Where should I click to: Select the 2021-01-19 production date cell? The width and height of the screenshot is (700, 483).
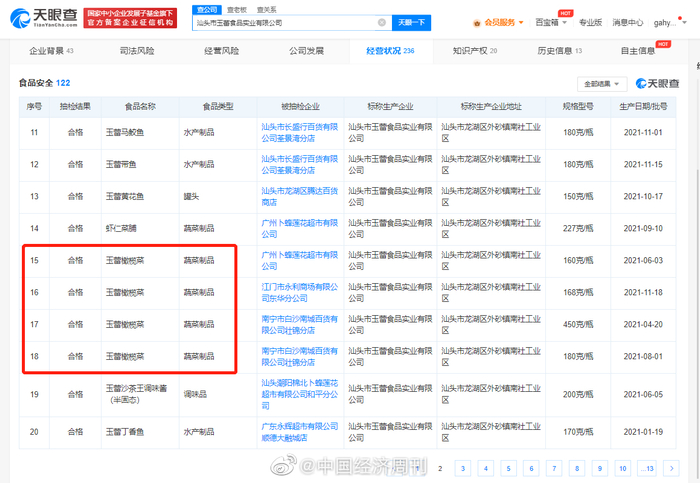coord(643,432)
